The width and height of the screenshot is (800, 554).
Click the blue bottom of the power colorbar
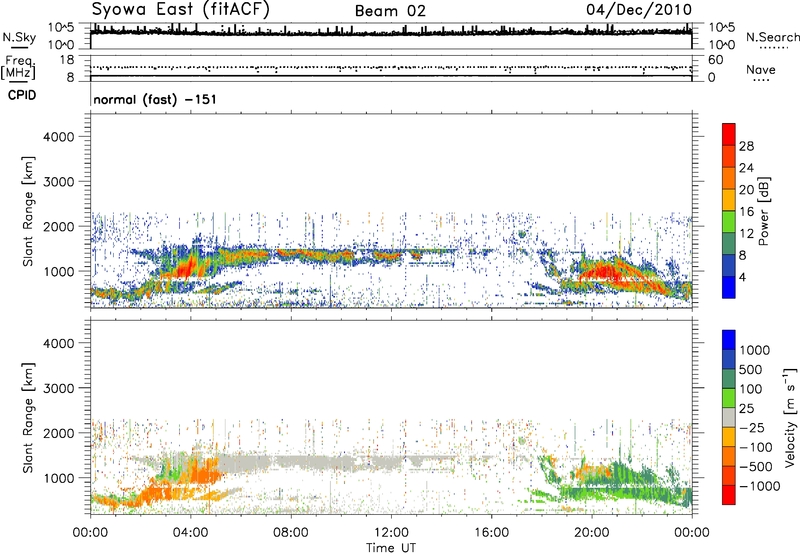(x=729, y=287)
